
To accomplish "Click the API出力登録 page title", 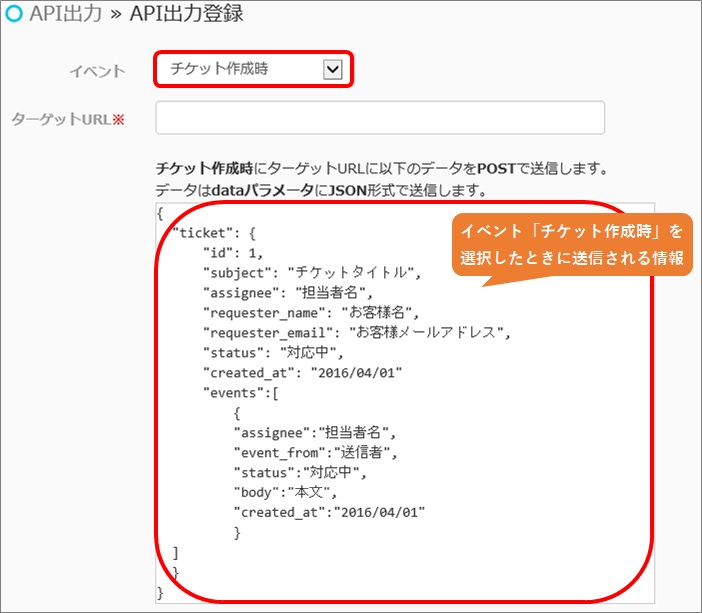I will [186, 13].
